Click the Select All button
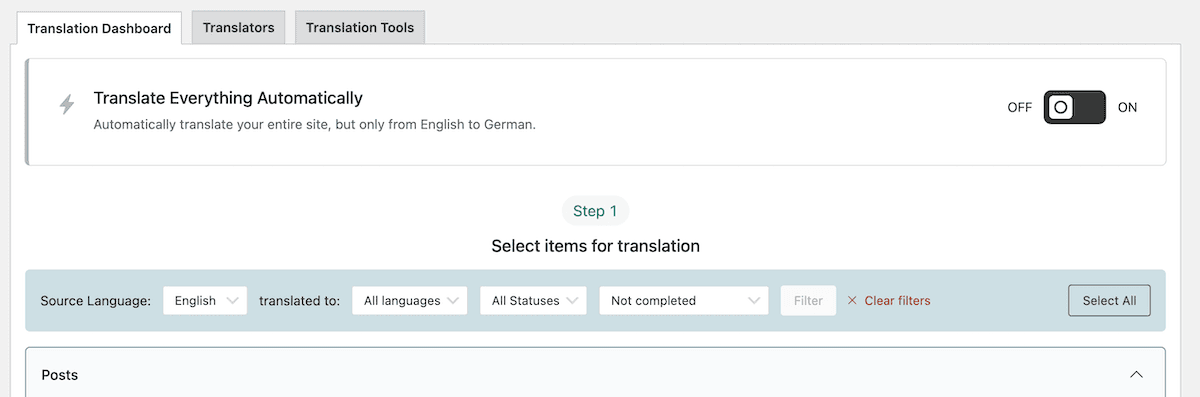This screenshot has width=1200, height=397. click(x=1109, y=300)
